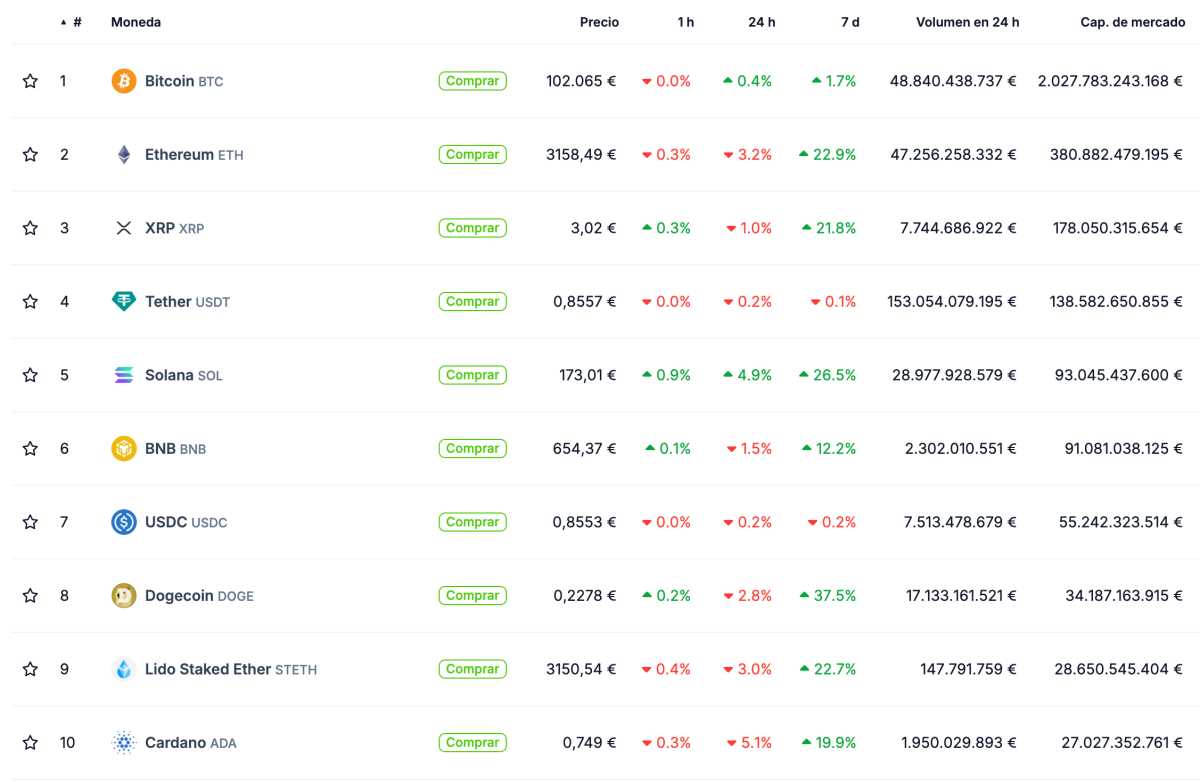The image size is (1200, 782).
Task: Add Solana to favorites via star
Action: coord(30,375)
